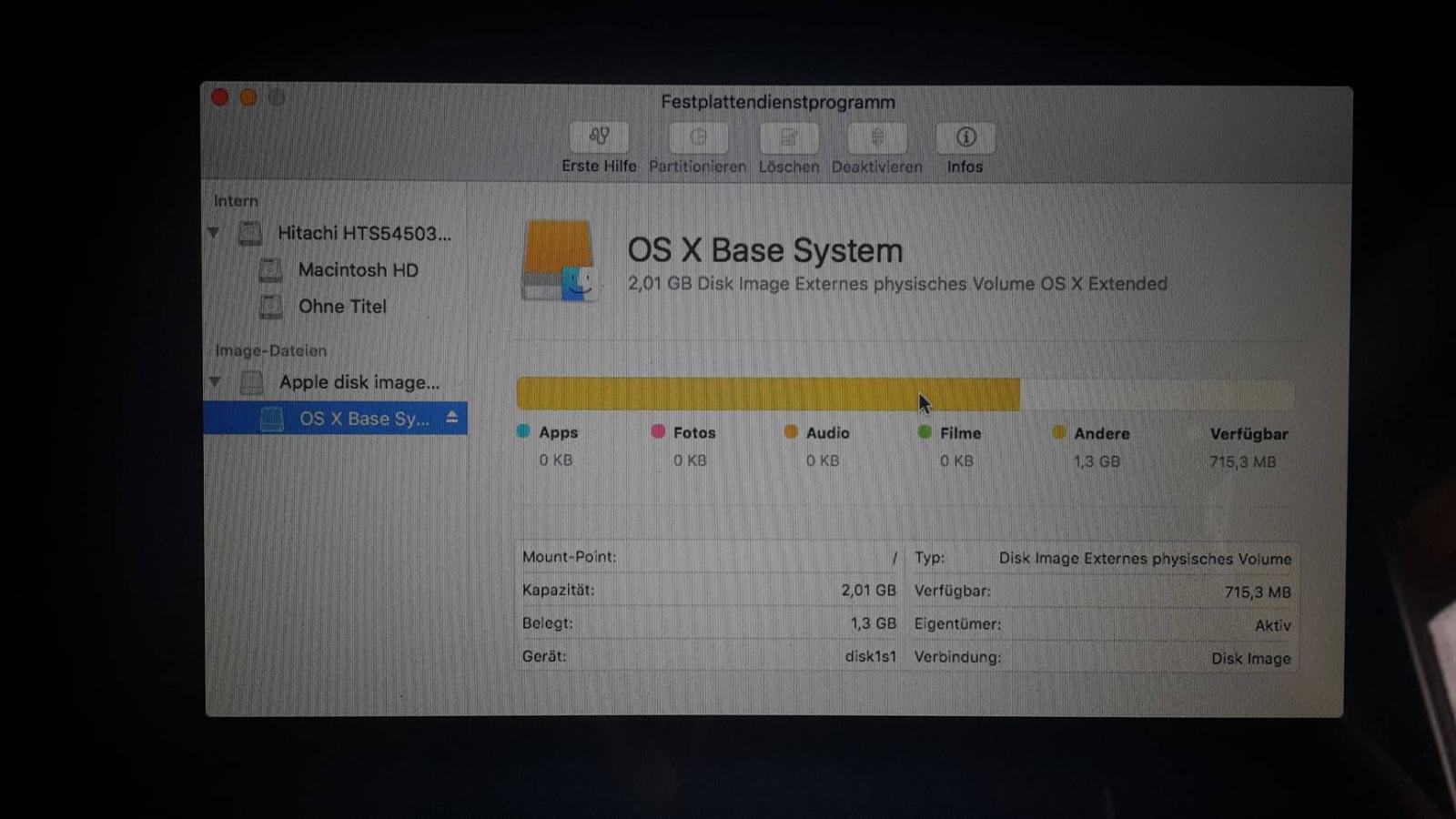Screen dimensions: 1456x819
Task: Click the yellow Andere legend dot
Action: click(x=1058, y=432)
